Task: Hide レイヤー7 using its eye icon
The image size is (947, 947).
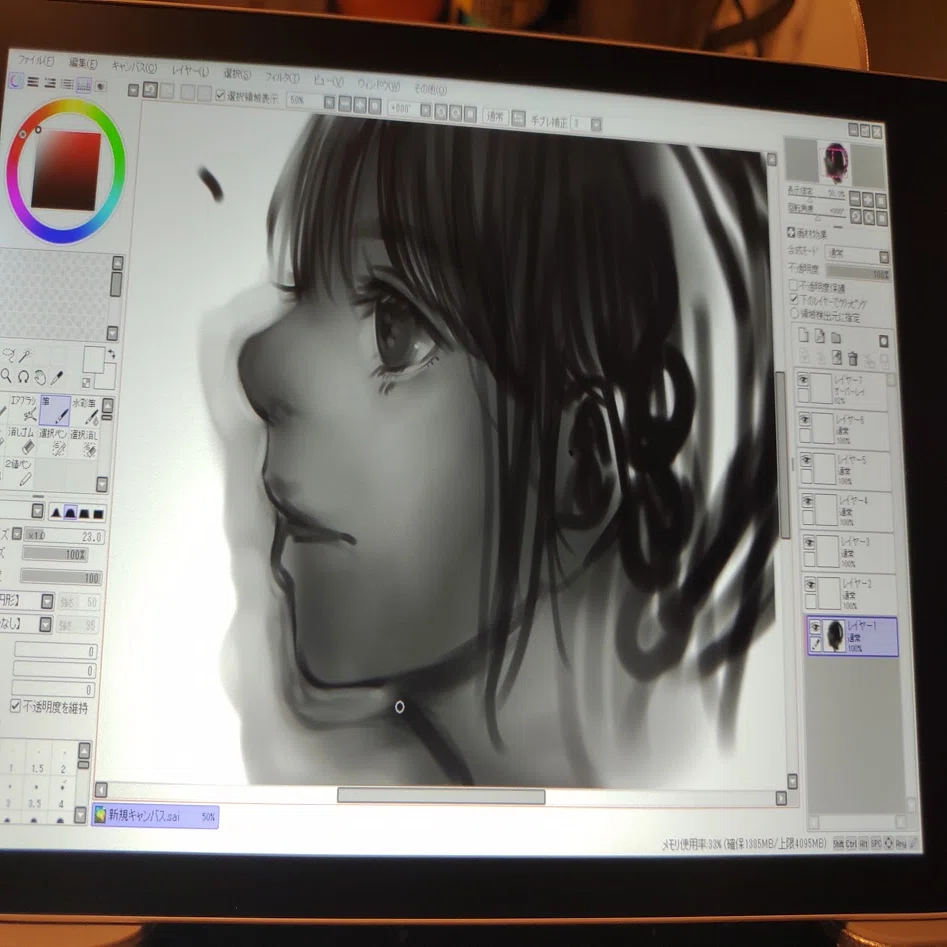Action: [x=803, y=380]
